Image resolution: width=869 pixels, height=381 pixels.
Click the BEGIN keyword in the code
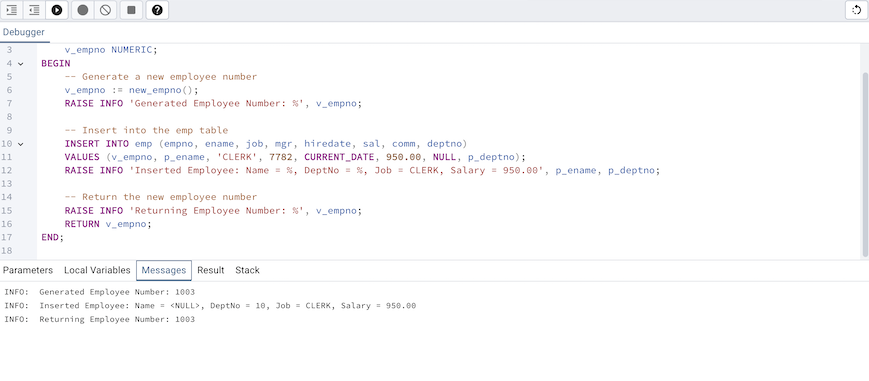coord(55,63)
